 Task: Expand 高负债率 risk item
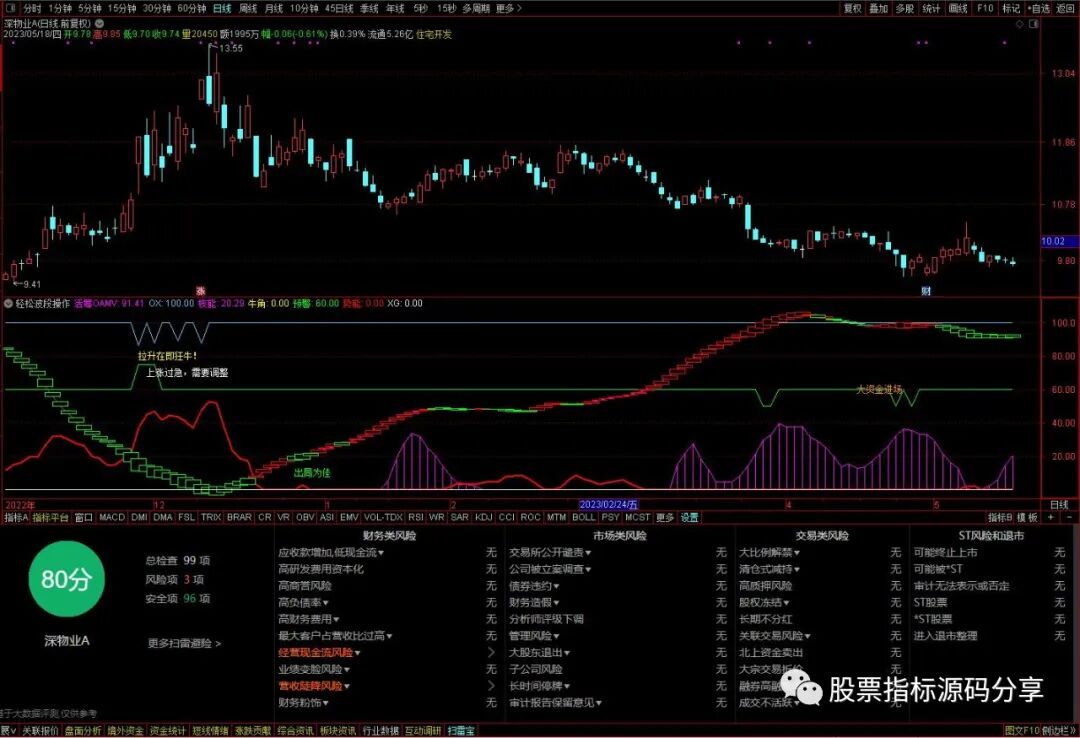point(303,602)
